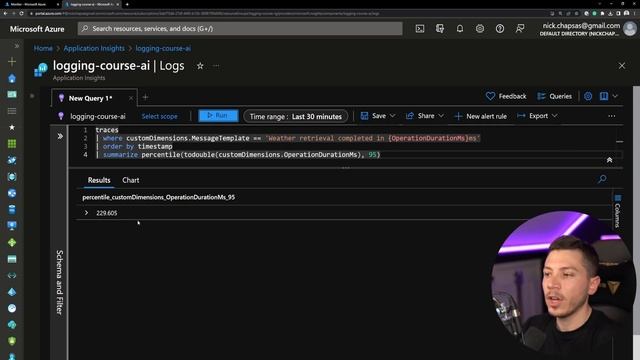640x360 pixels.
Task: Open the Export menu
Action: [537, 116]
